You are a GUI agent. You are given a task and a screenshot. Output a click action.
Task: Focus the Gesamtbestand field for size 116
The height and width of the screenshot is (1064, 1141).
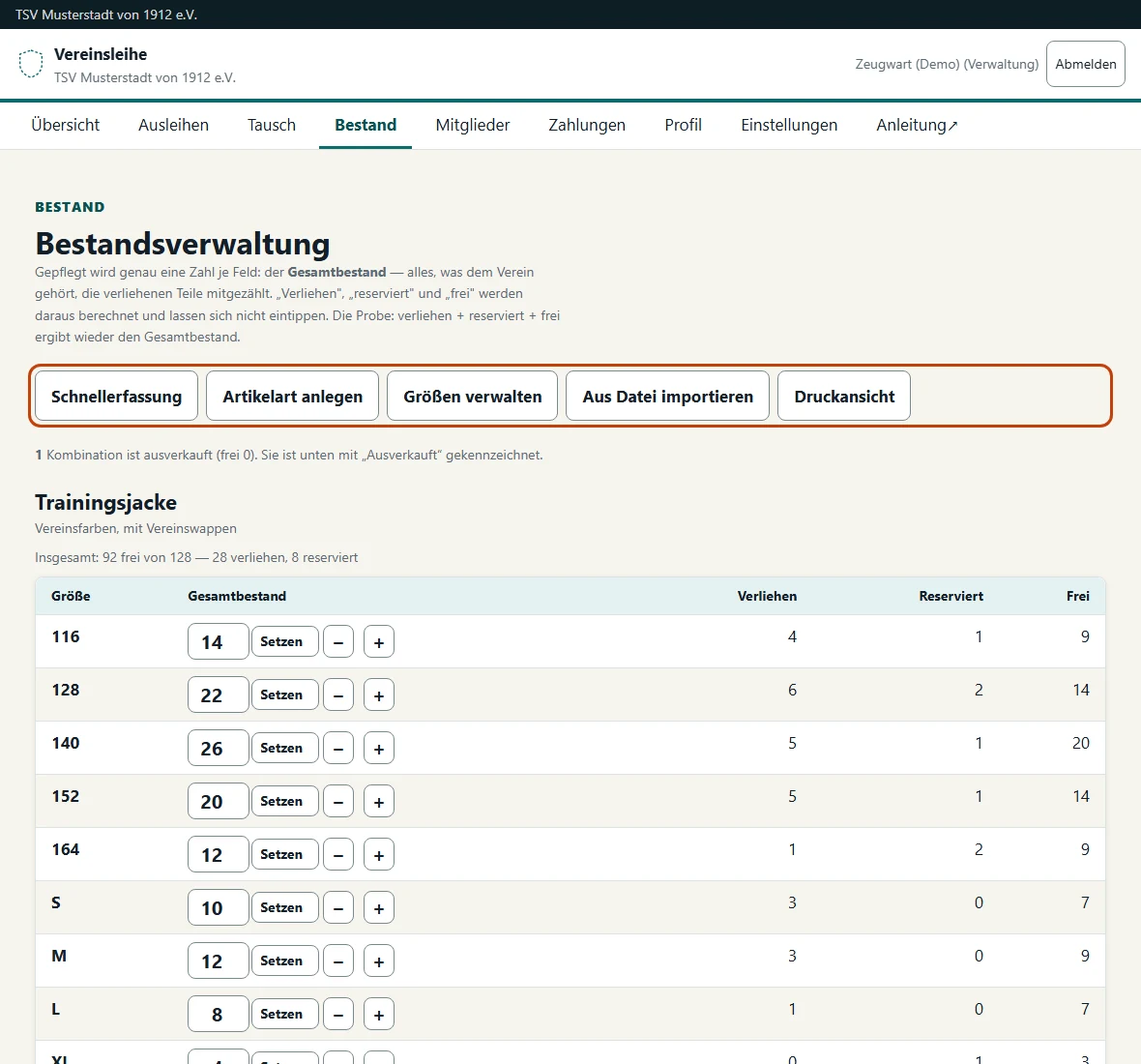[x=219, y=642]
